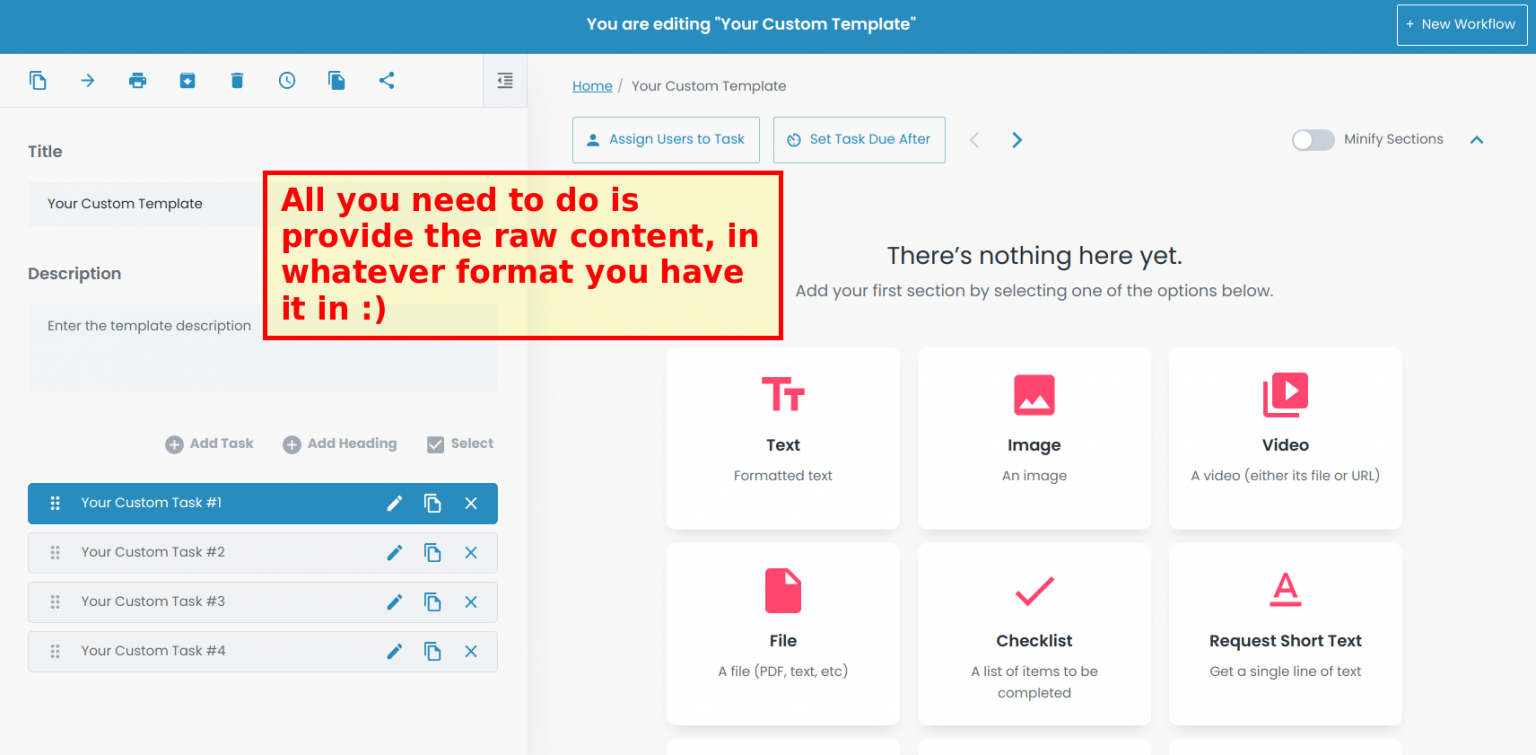Create a New Workflow
Viewport: 1536px width, 755px height.
coord(1461,24)
